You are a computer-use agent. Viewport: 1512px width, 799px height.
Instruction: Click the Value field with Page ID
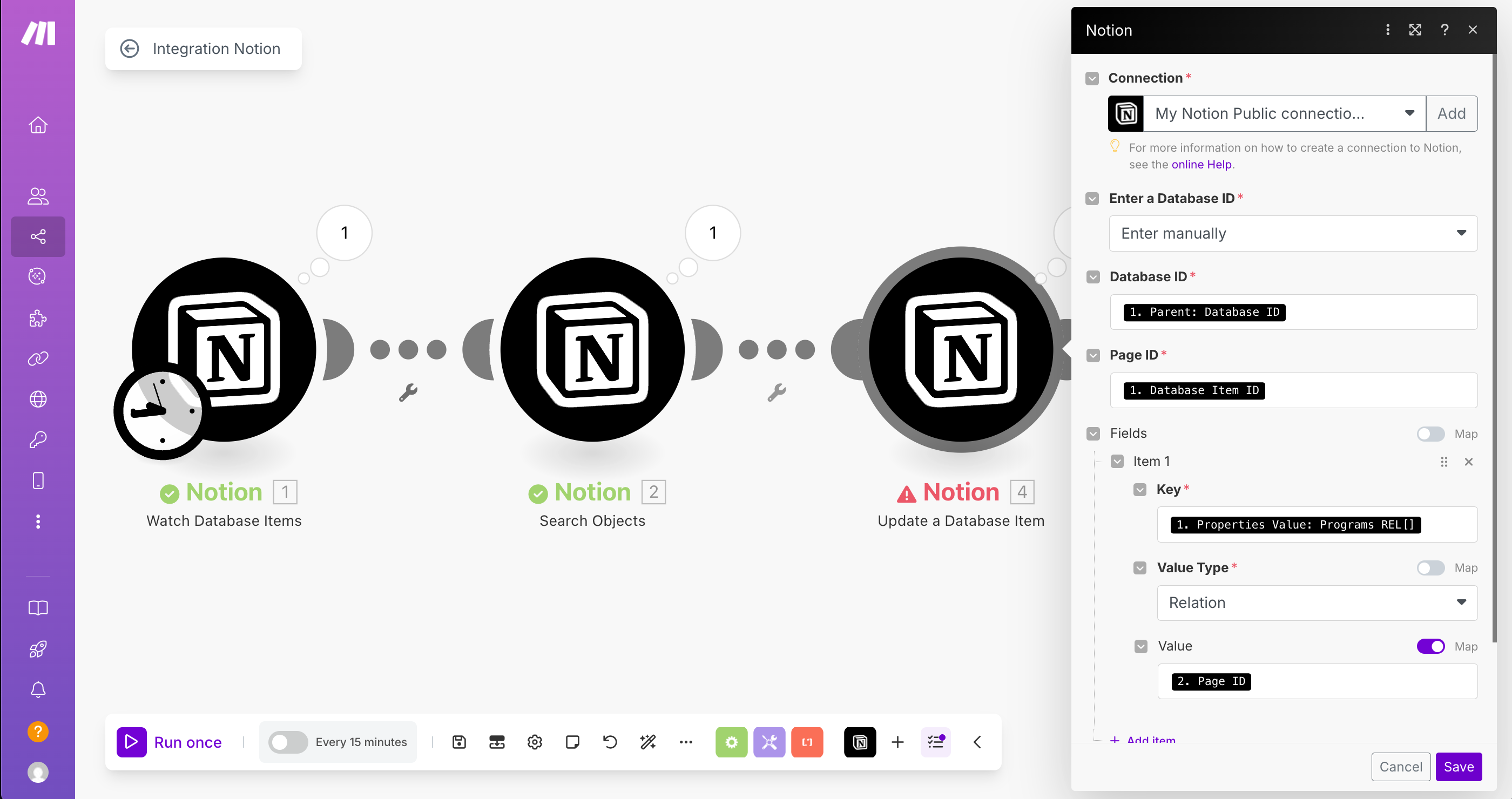point(1317,681)
